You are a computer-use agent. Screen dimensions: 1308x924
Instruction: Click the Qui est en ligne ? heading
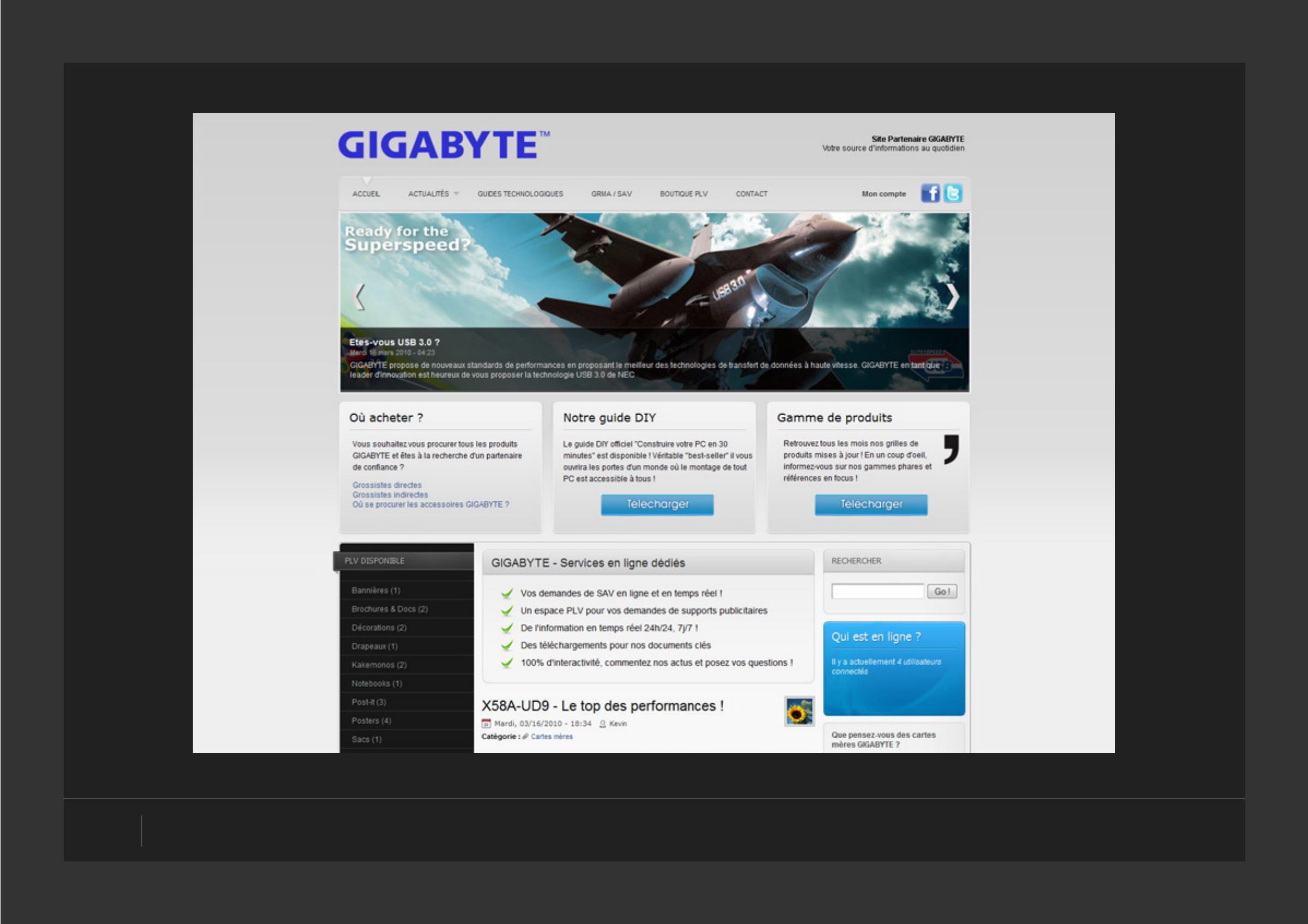[x=876, y=637]
